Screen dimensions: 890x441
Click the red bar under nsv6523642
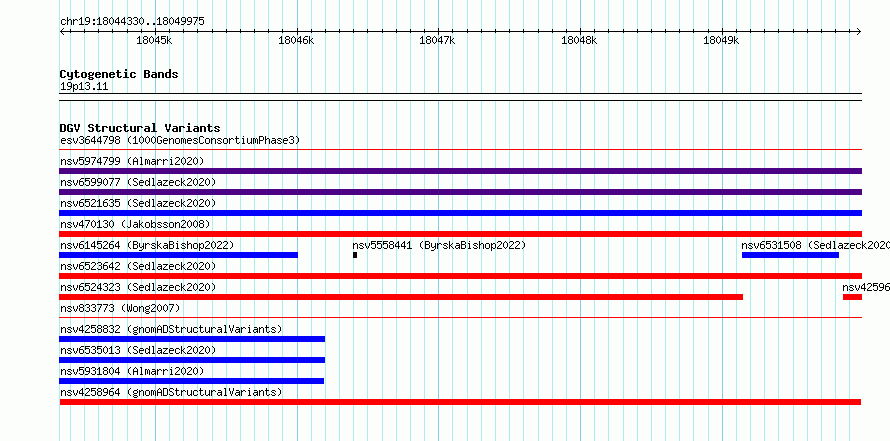click(x=460, y=276)
